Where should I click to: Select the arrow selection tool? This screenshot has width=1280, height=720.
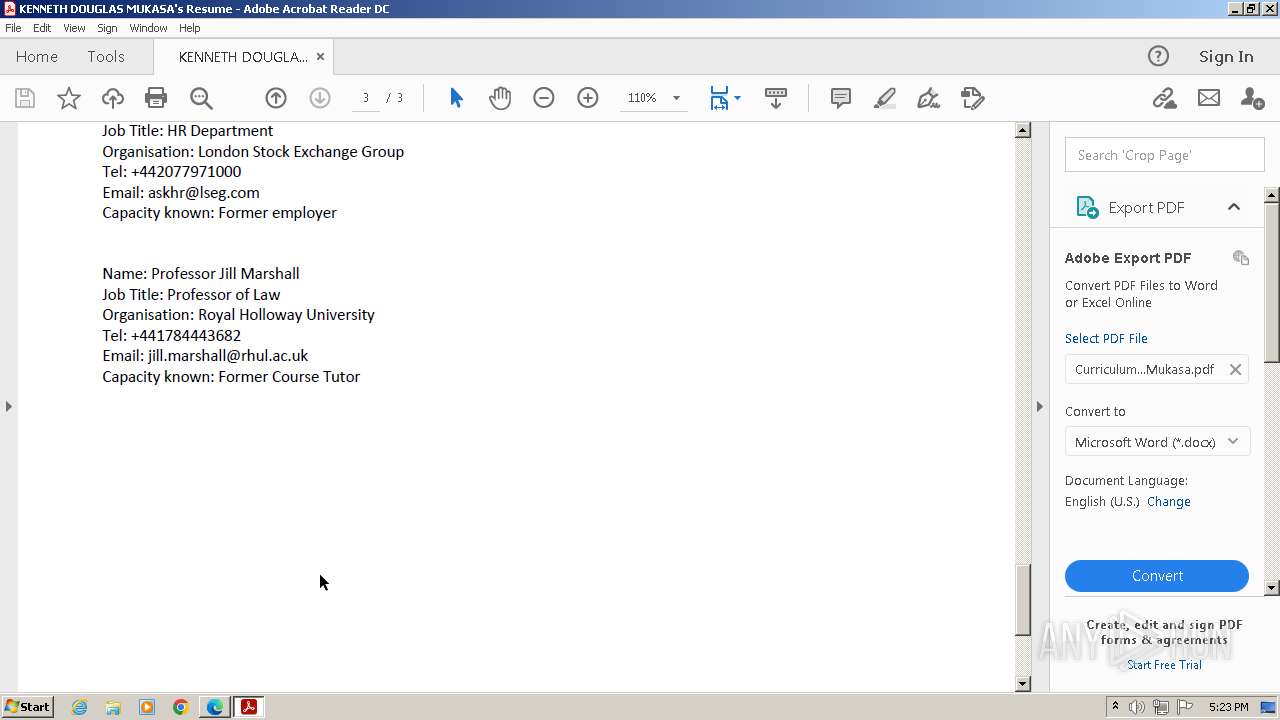pos(456,98)
